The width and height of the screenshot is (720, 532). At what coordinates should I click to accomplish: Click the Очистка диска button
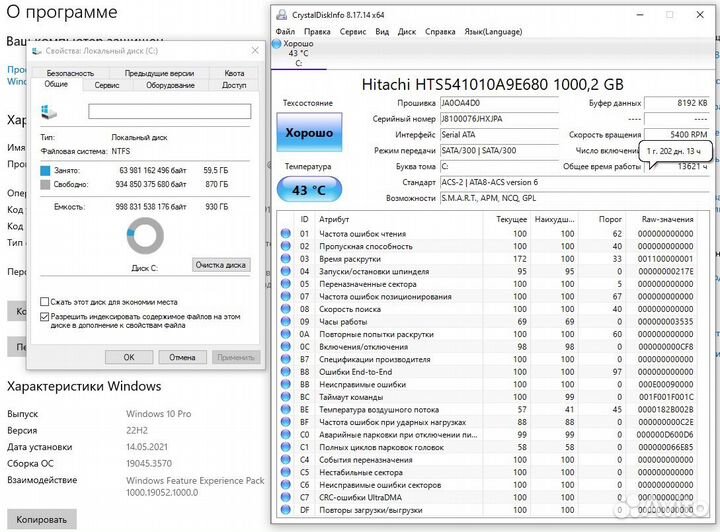coord(221,265)
